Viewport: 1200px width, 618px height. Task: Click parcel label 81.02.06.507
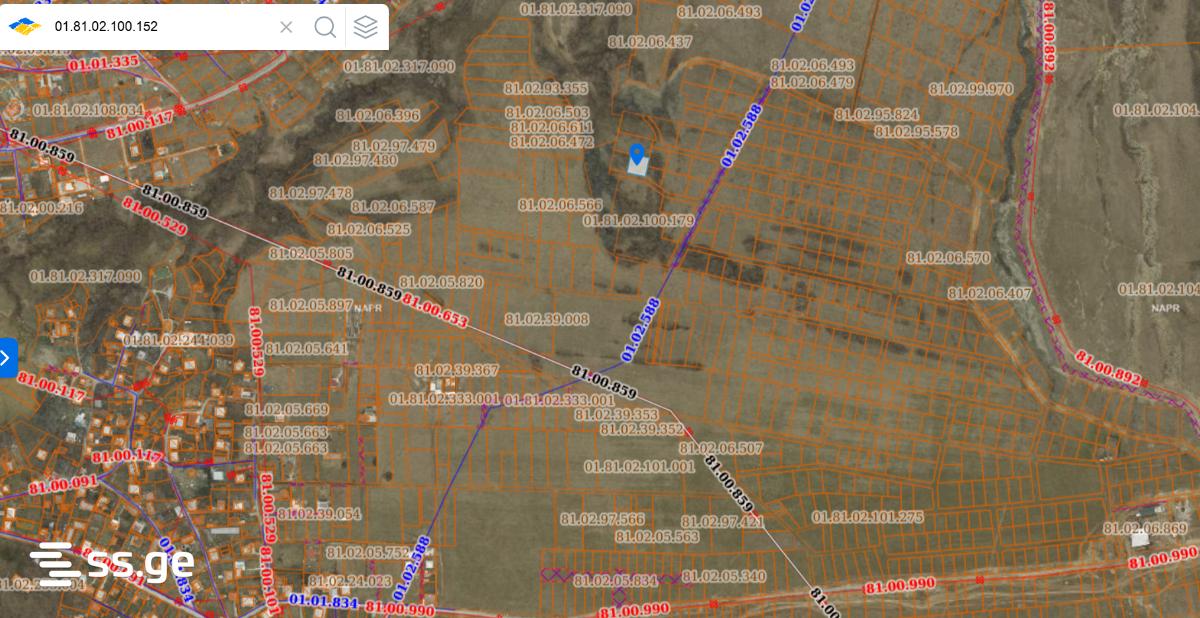(x=721, y=449)
